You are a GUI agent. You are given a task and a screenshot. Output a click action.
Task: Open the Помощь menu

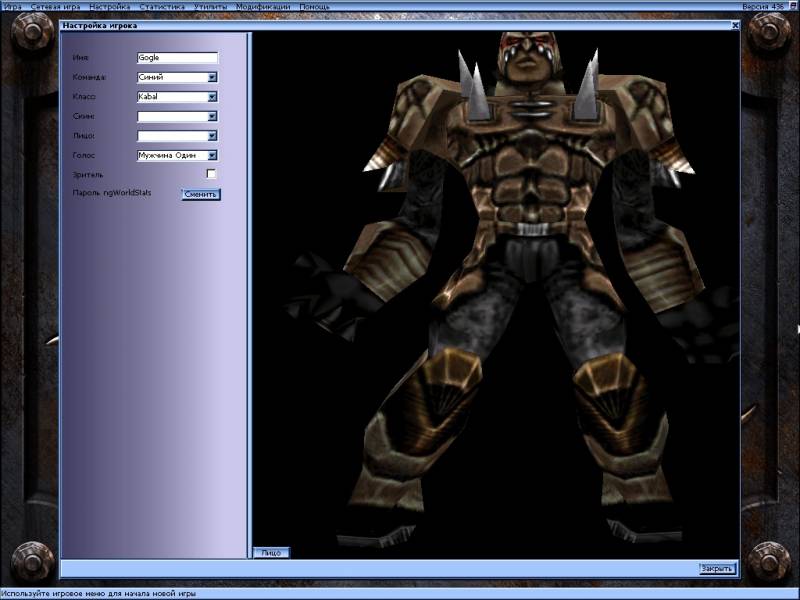314,6
